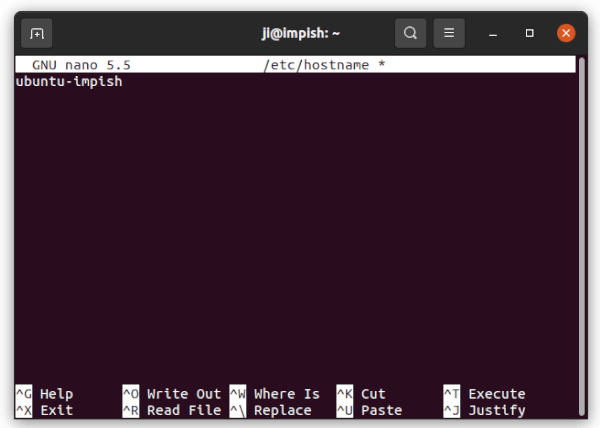Click the ^R Read File shortcut
This screenshot has height=428, width=600.
pos(172,410)
